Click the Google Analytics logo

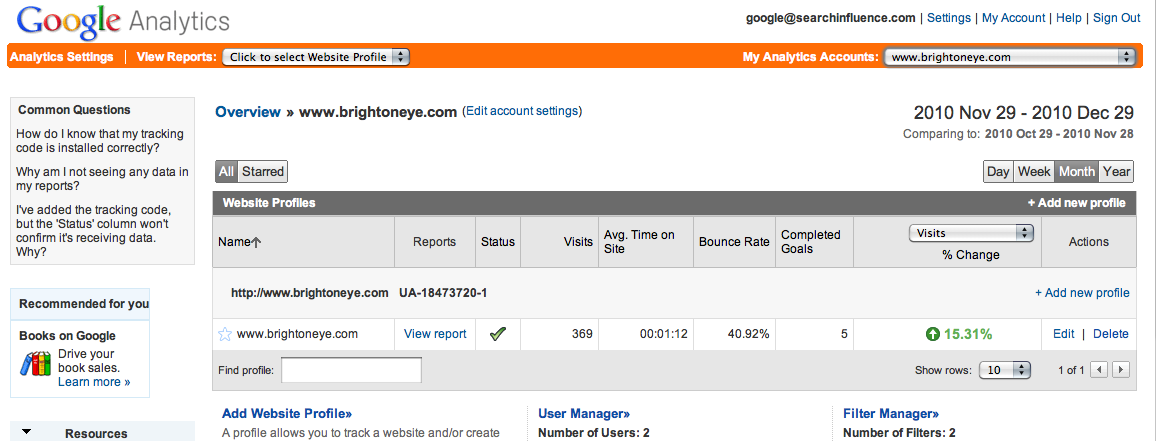point(123,22)
